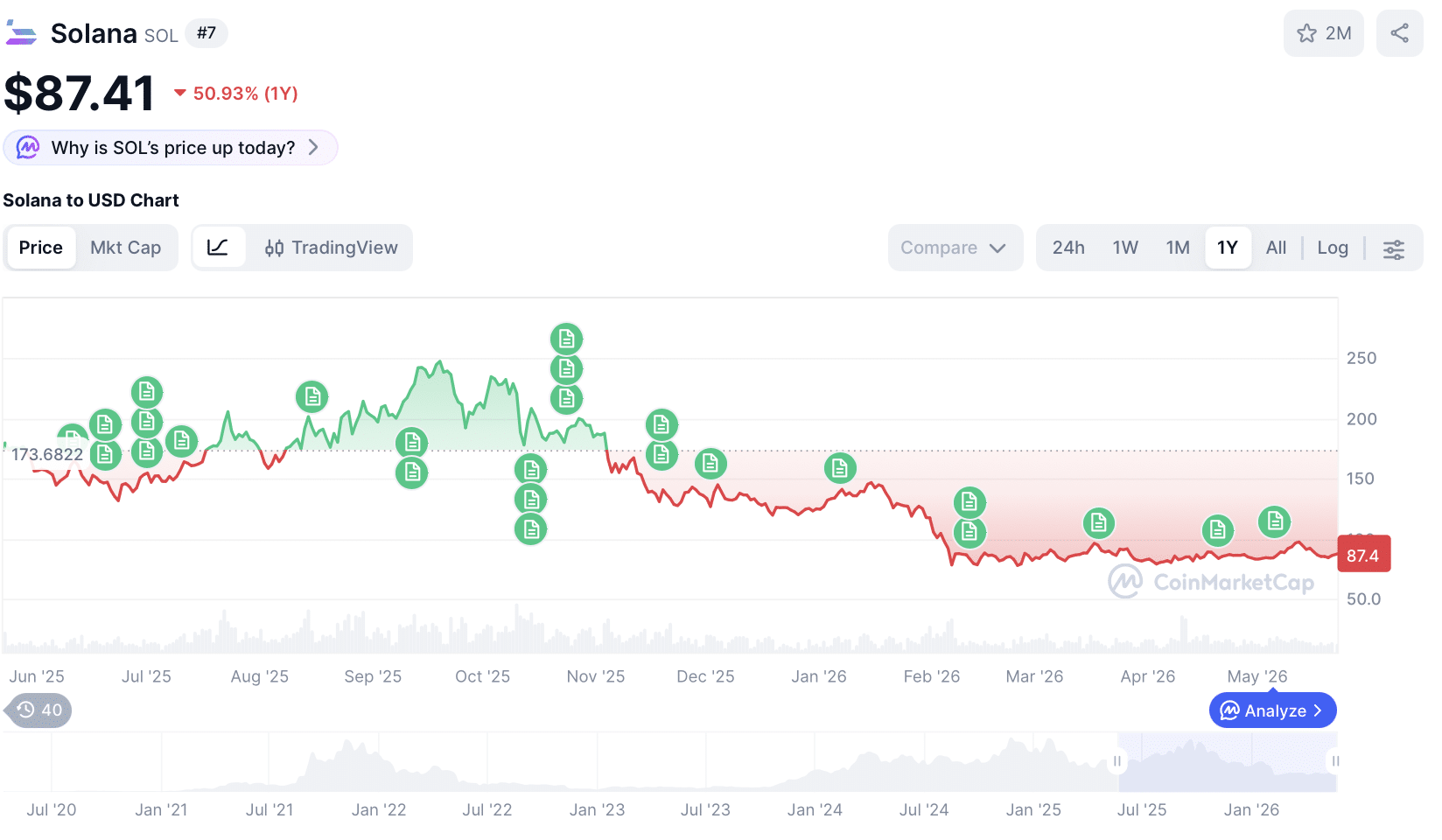Select the 1M time range

point(1178,248)
